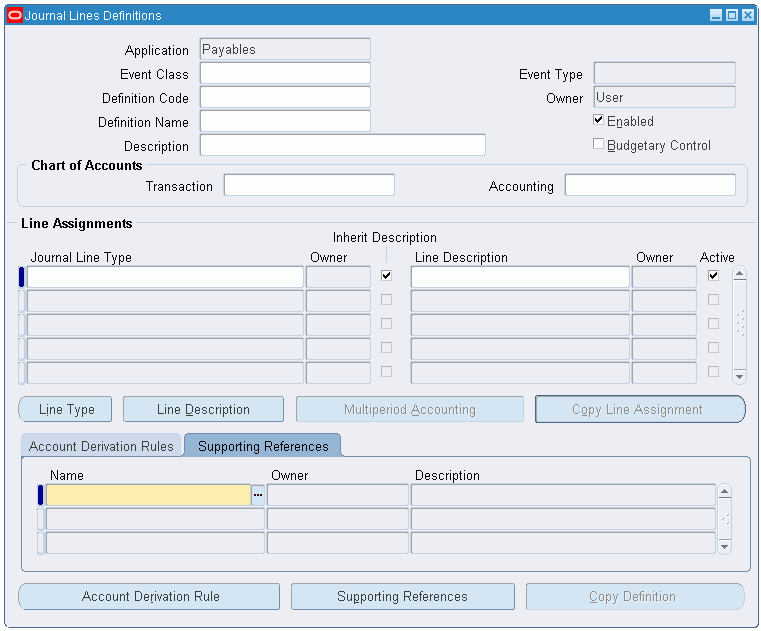Click the Oracle logo icon in title bar
This screenshot has height=631, width=761.
click(15, 15)
